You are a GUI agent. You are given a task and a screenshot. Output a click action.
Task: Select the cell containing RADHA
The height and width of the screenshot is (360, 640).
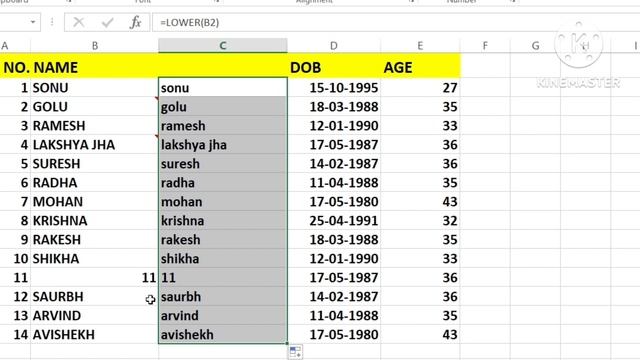[95, 182]
